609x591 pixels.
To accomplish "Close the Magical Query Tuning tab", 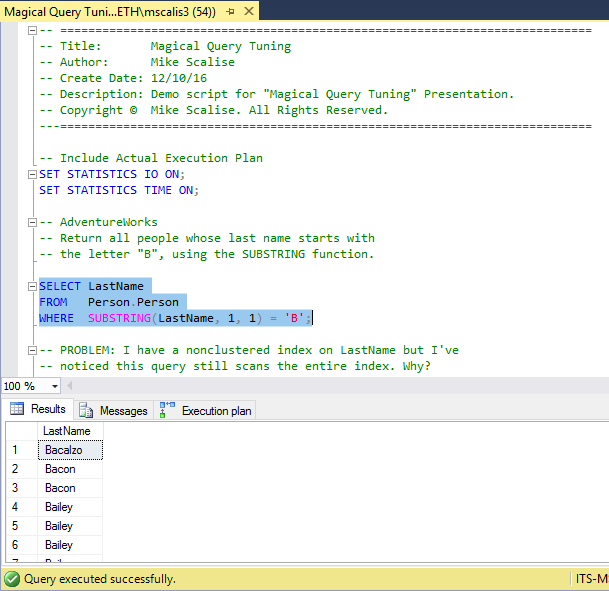I will tap(249, 12).
